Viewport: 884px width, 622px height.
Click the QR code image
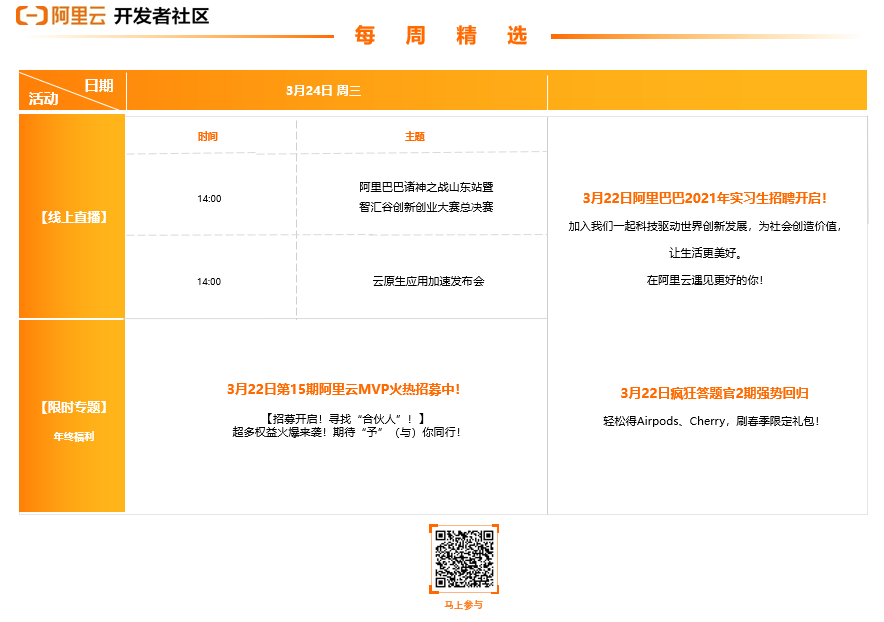pos(464,559)
